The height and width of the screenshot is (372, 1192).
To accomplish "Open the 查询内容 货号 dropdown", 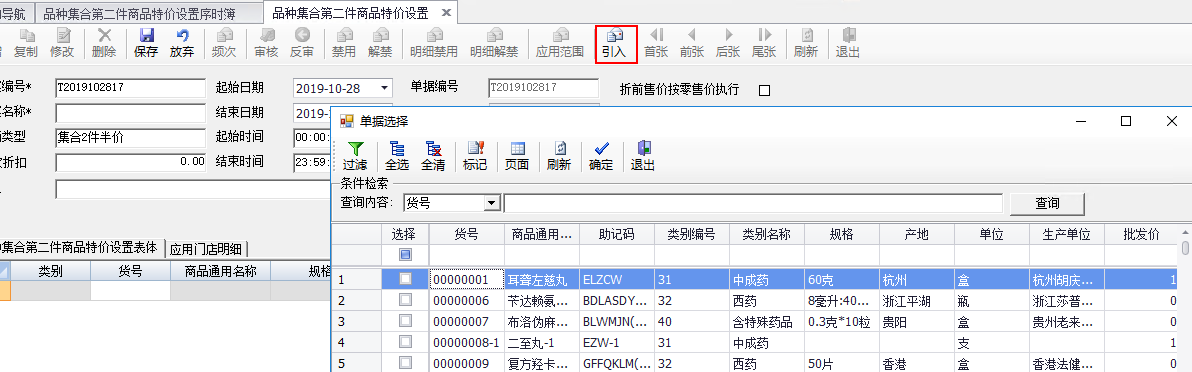I will click(492, 203).
